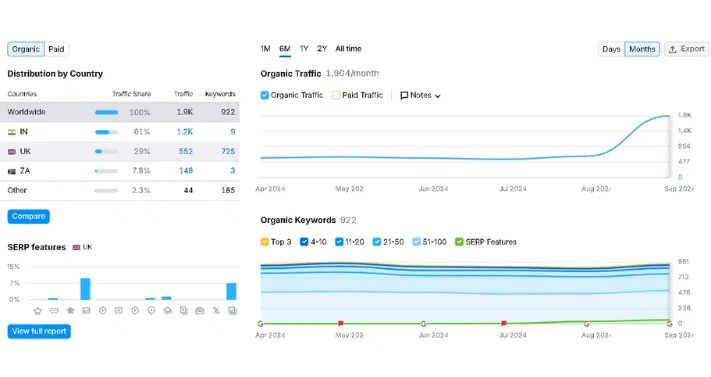Click the stacked document SERP feature icon

(184, 311)
